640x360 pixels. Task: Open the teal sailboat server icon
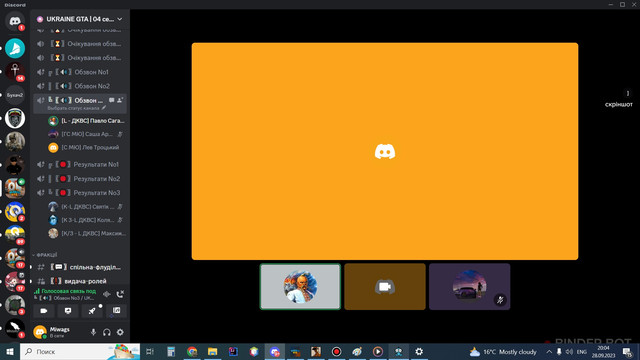tap(15, 48)
